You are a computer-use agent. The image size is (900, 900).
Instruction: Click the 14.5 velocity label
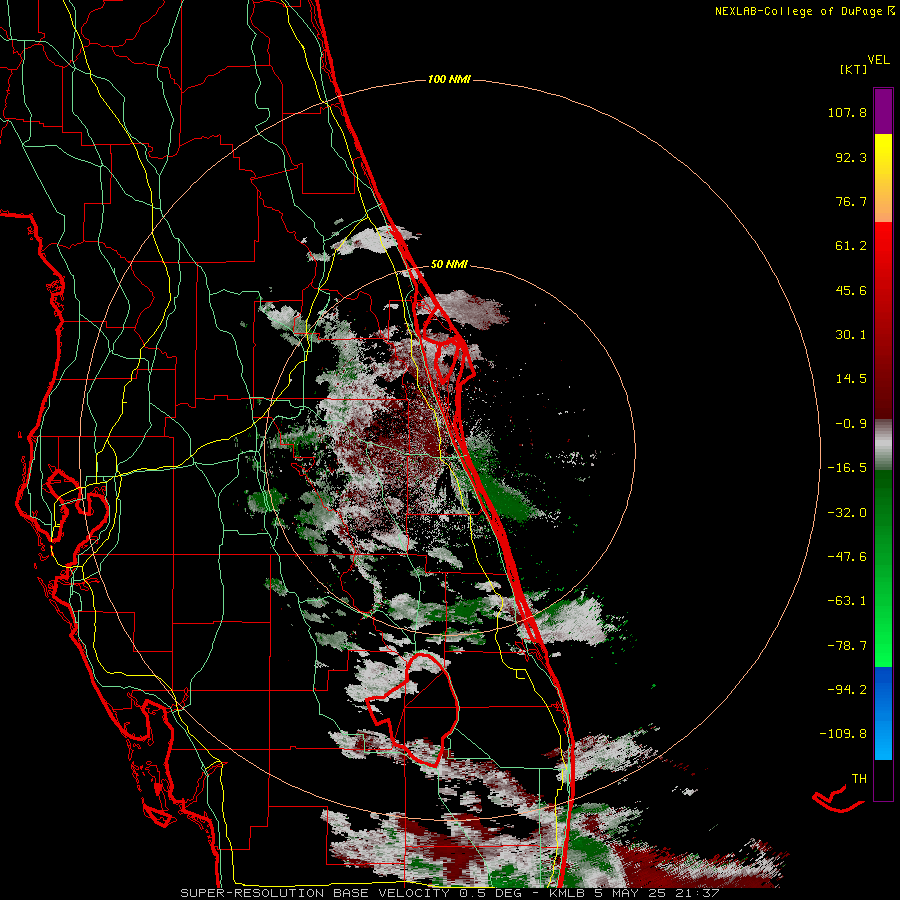[851, 379]
